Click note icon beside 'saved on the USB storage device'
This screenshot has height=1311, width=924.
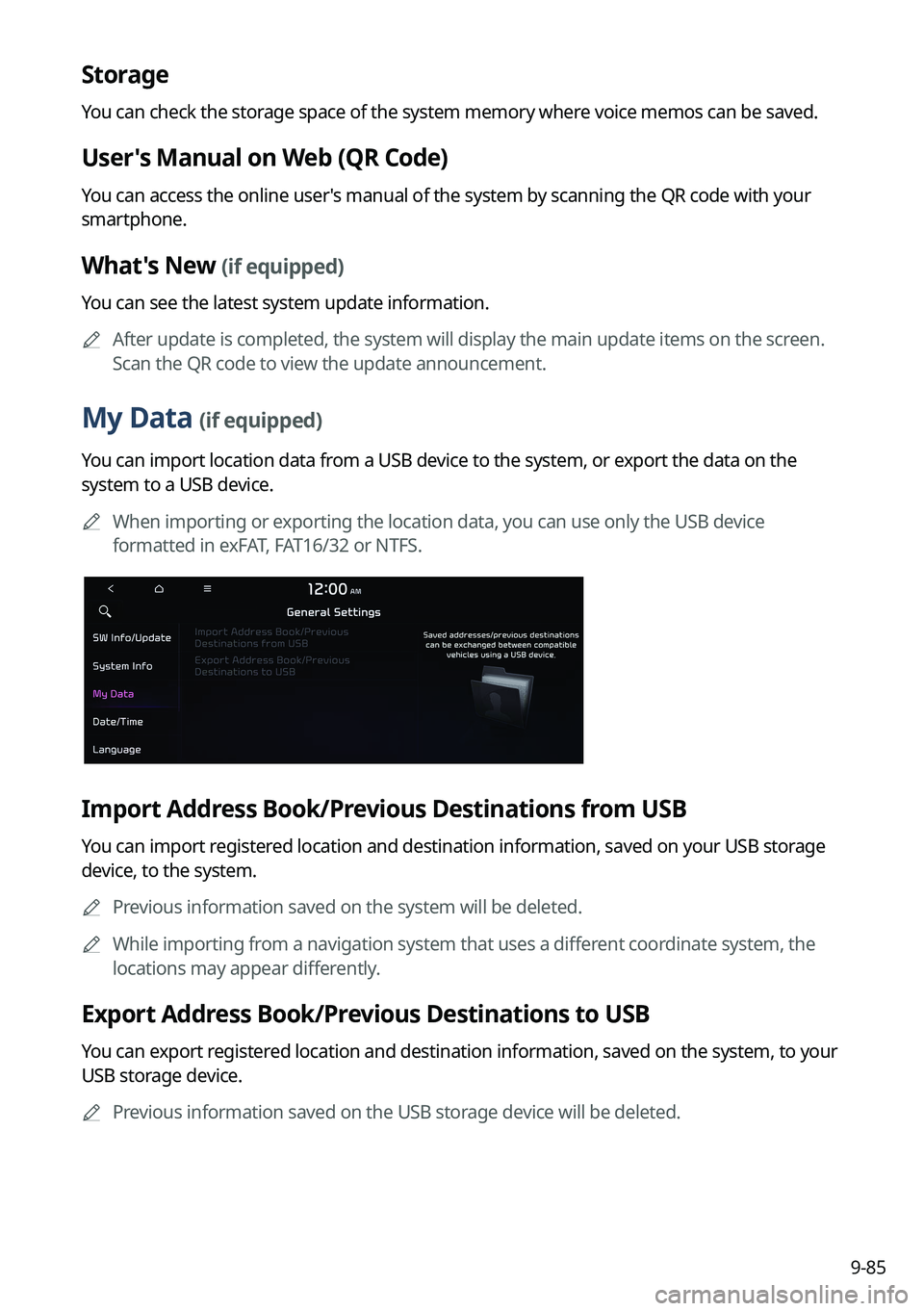tap(91, 1113)
